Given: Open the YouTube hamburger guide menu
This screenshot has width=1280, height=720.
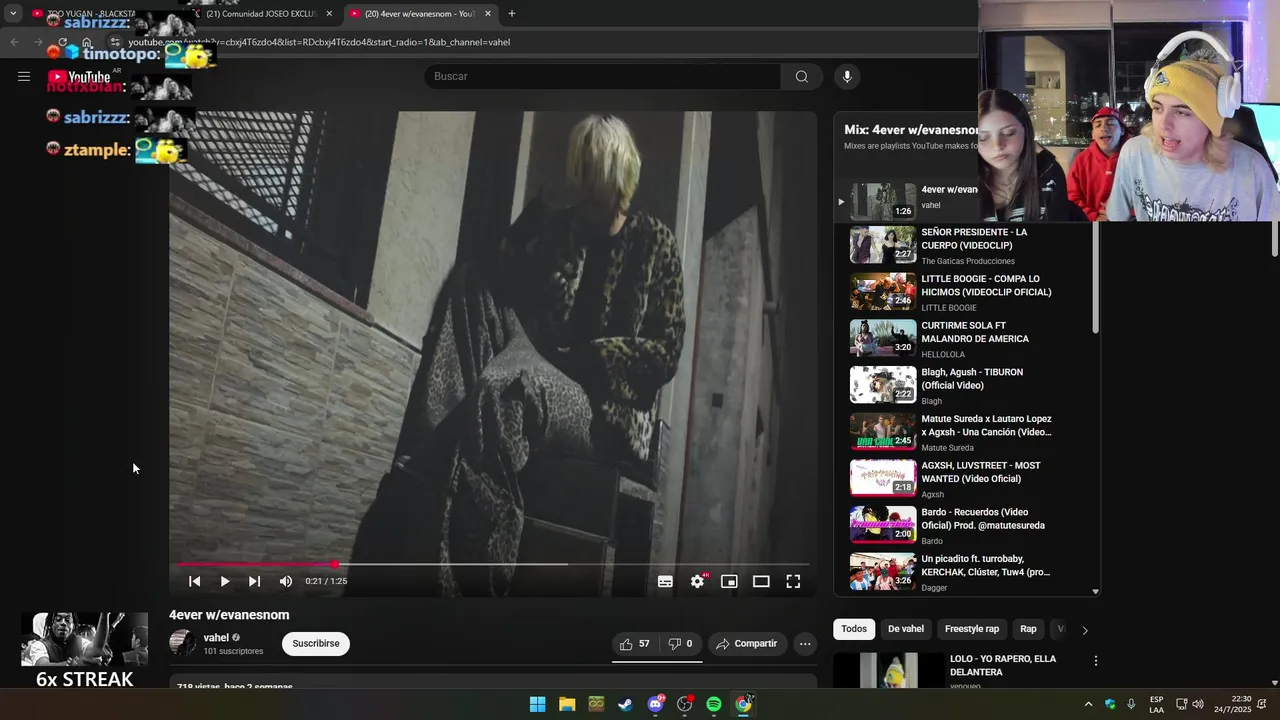Looking at the screenshot, I should 24,76.
